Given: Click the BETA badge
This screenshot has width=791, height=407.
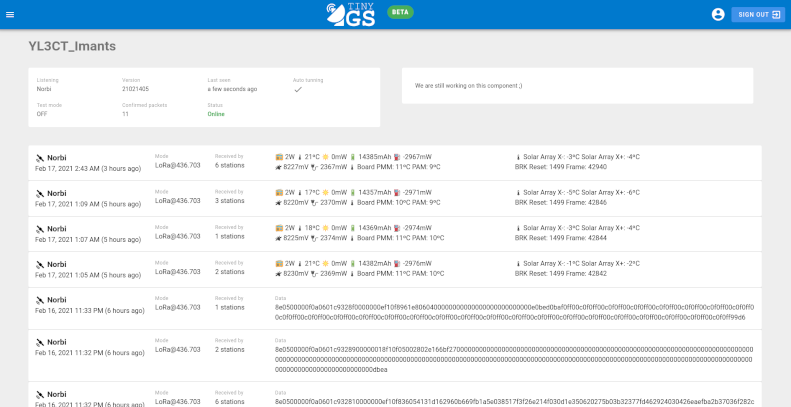Looking at the screenshot, I should 401,13.
